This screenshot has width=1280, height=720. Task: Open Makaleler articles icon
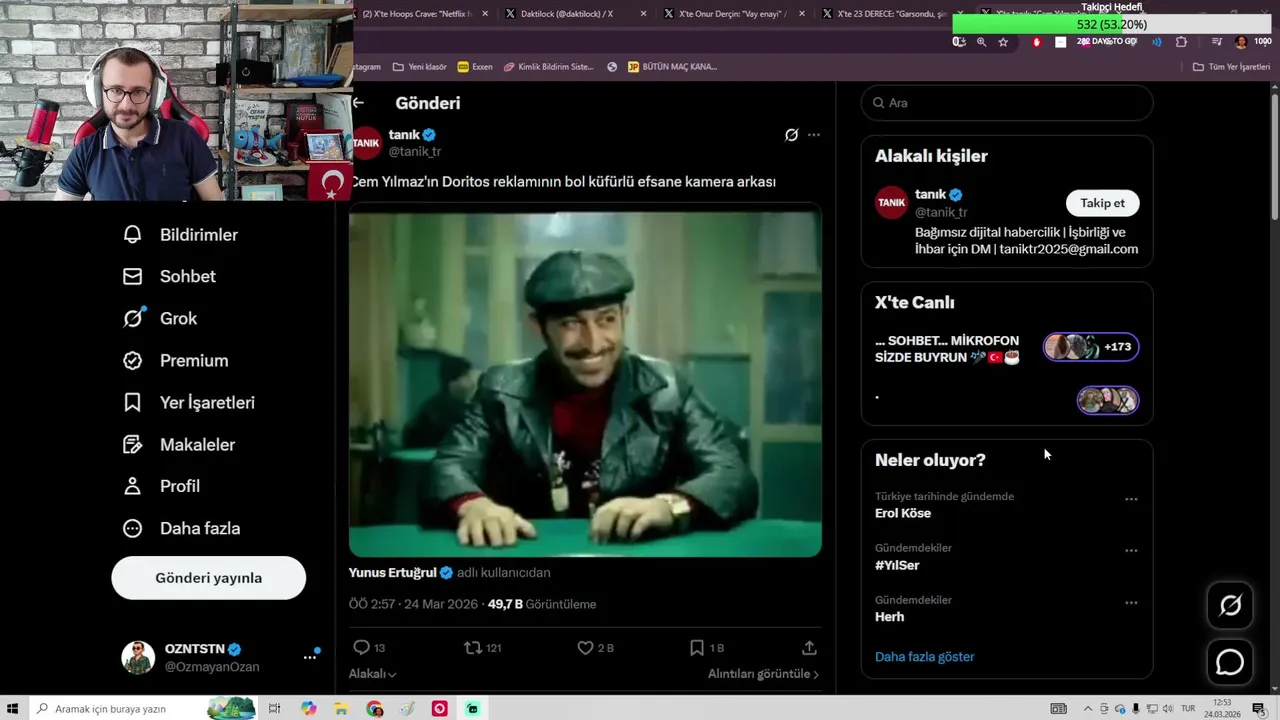132,444
